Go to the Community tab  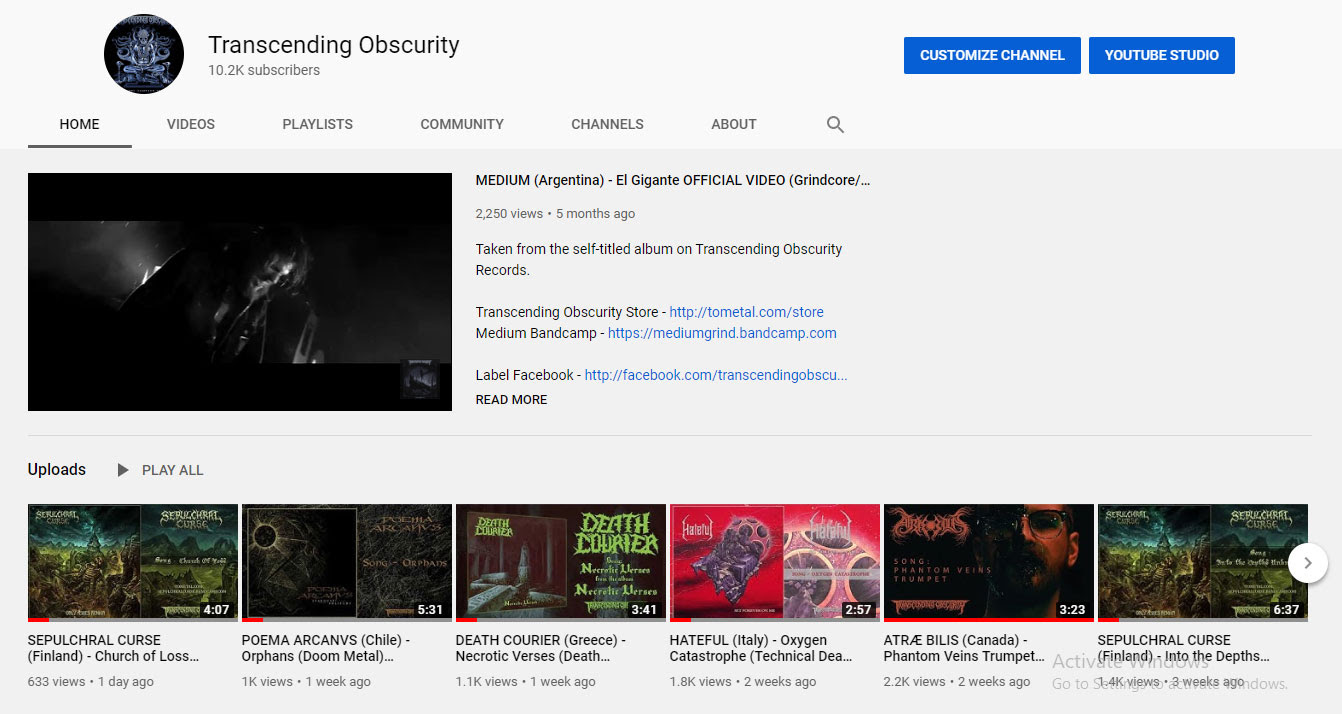(x=462, y=124)
